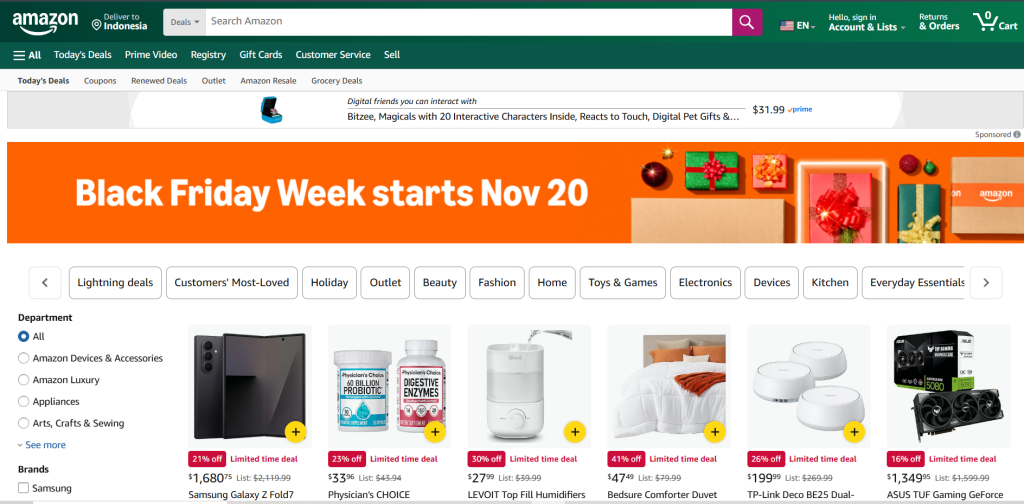This screenshot has width=1024, height=504.
Task: Select the Lightning deals filter chip
Action: click(115, 283)
